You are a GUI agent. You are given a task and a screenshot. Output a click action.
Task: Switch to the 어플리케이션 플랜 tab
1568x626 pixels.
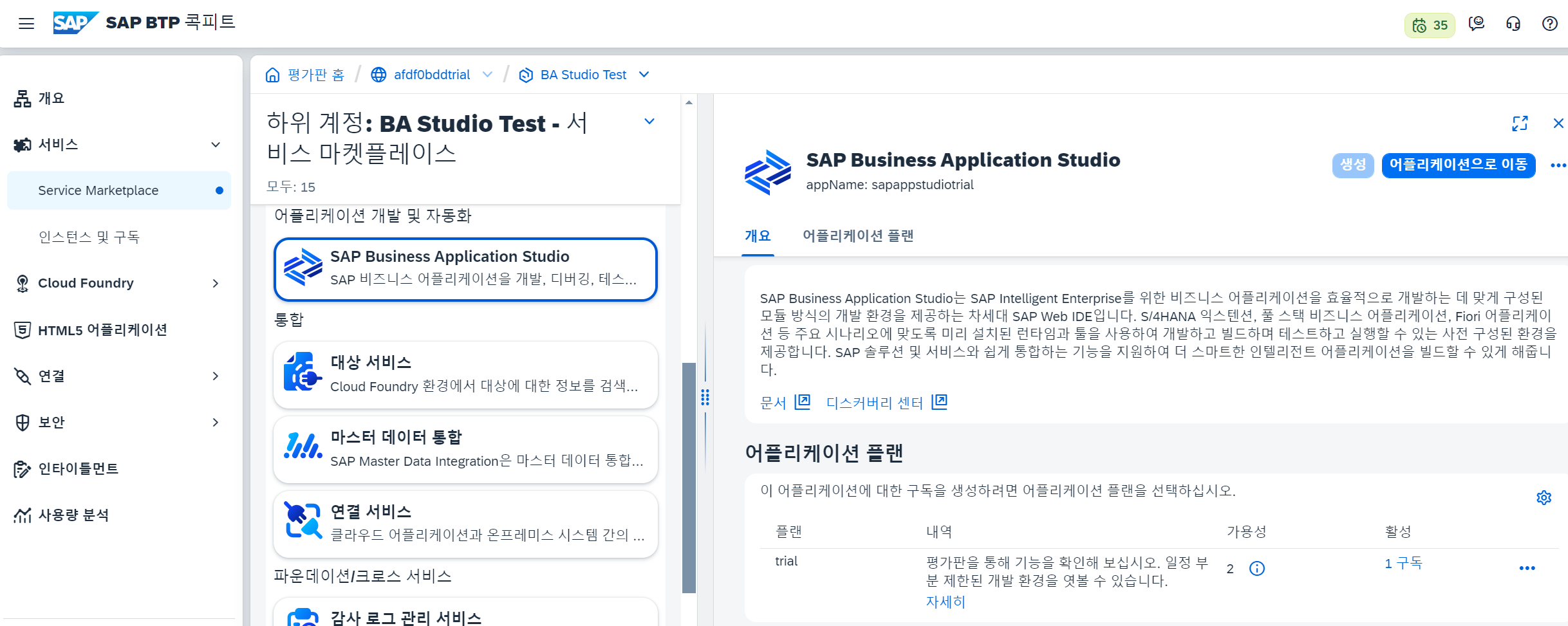(858, 236)
